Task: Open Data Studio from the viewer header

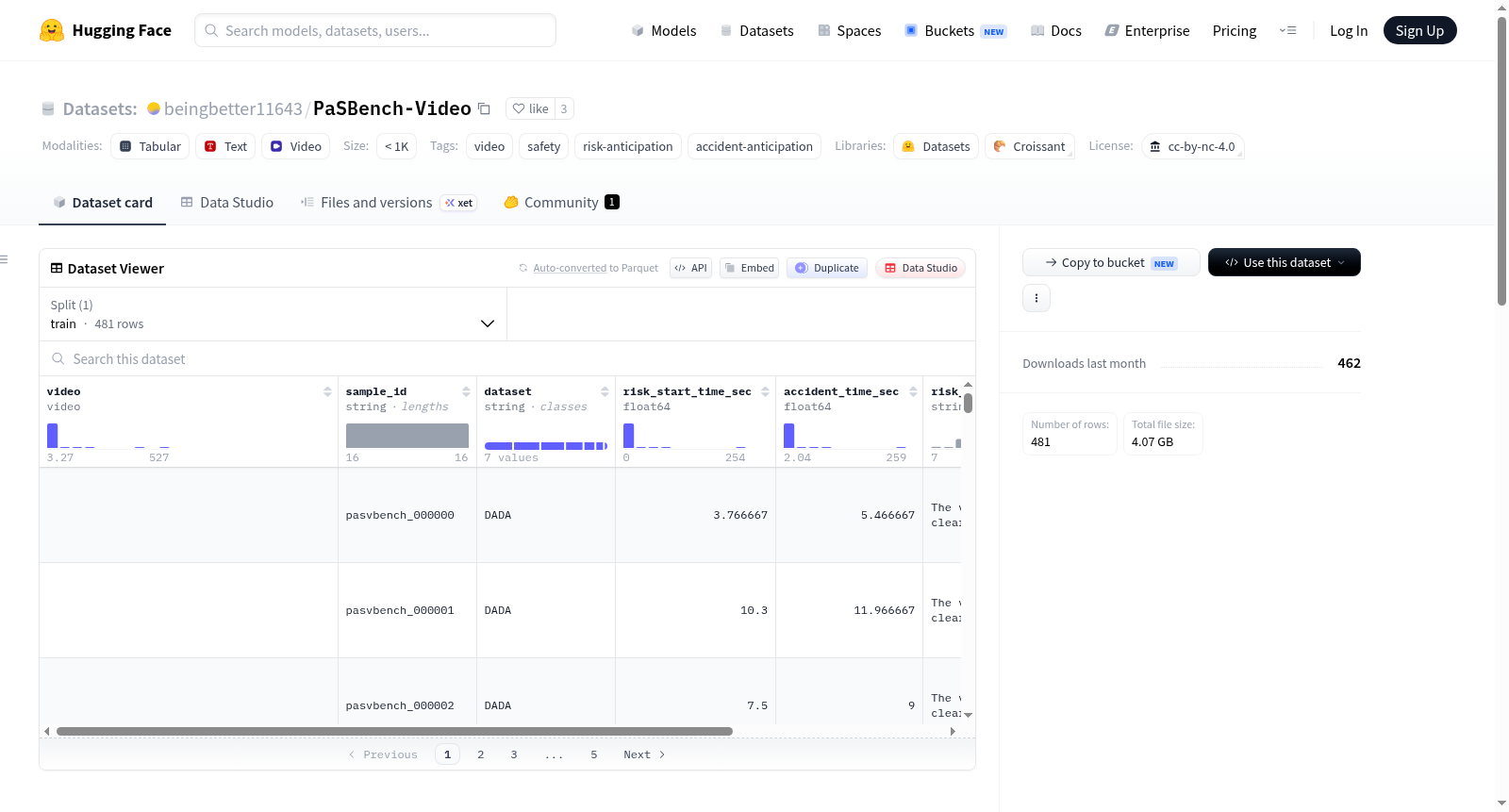Action: [920, 268]
